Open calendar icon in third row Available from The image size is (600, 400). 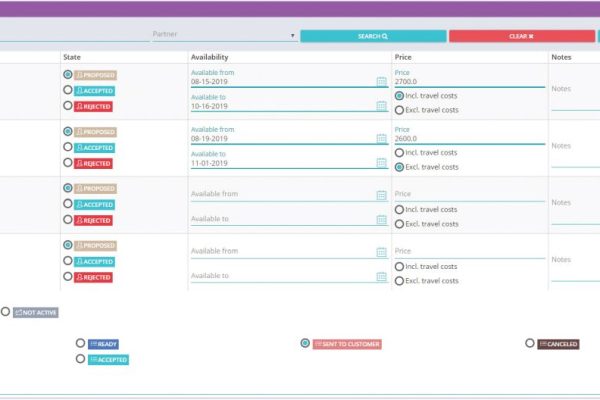(x=382, y=195)
